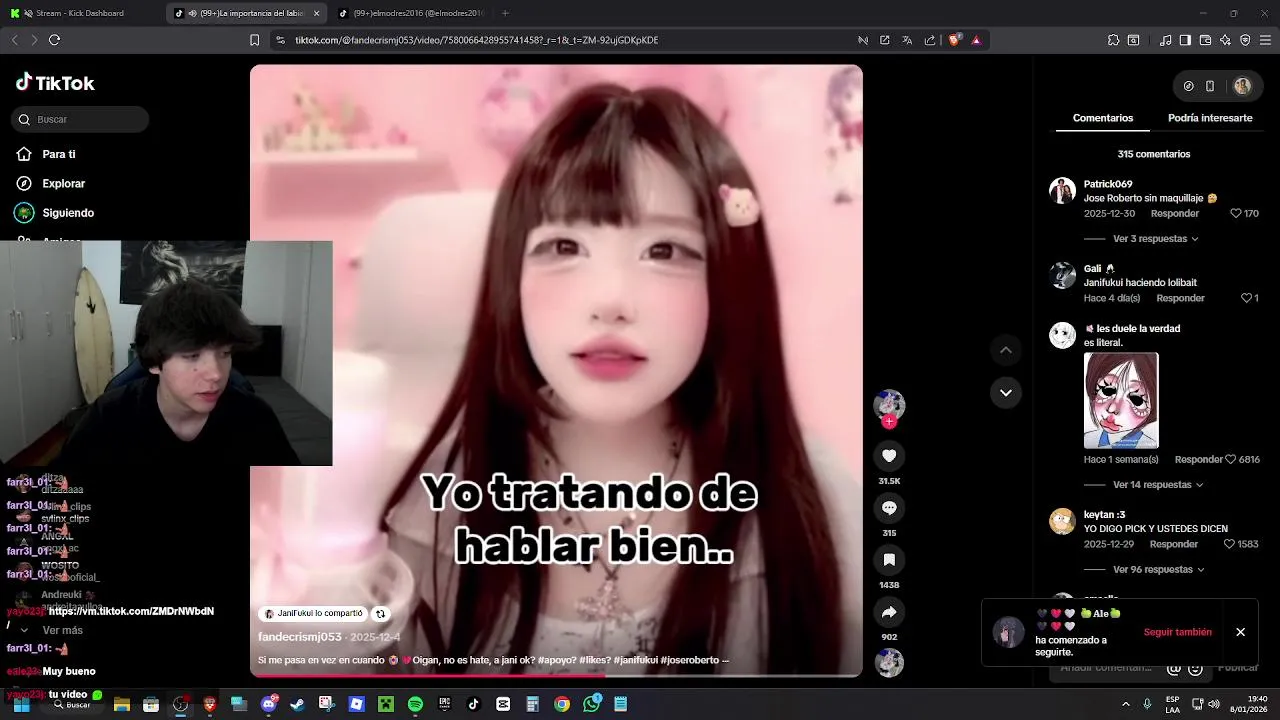Open the Brave Rewards triangle icon

coord(976,40)
